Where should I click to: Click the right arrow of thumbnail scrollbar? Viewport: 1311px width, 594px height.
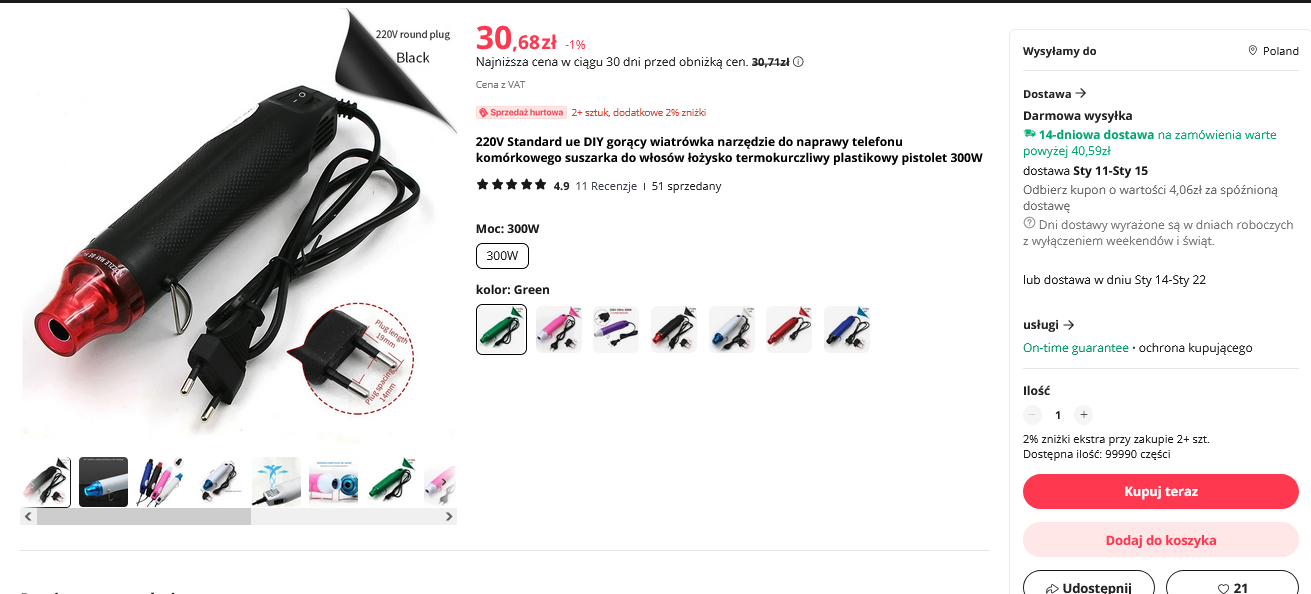click(449, 517)
